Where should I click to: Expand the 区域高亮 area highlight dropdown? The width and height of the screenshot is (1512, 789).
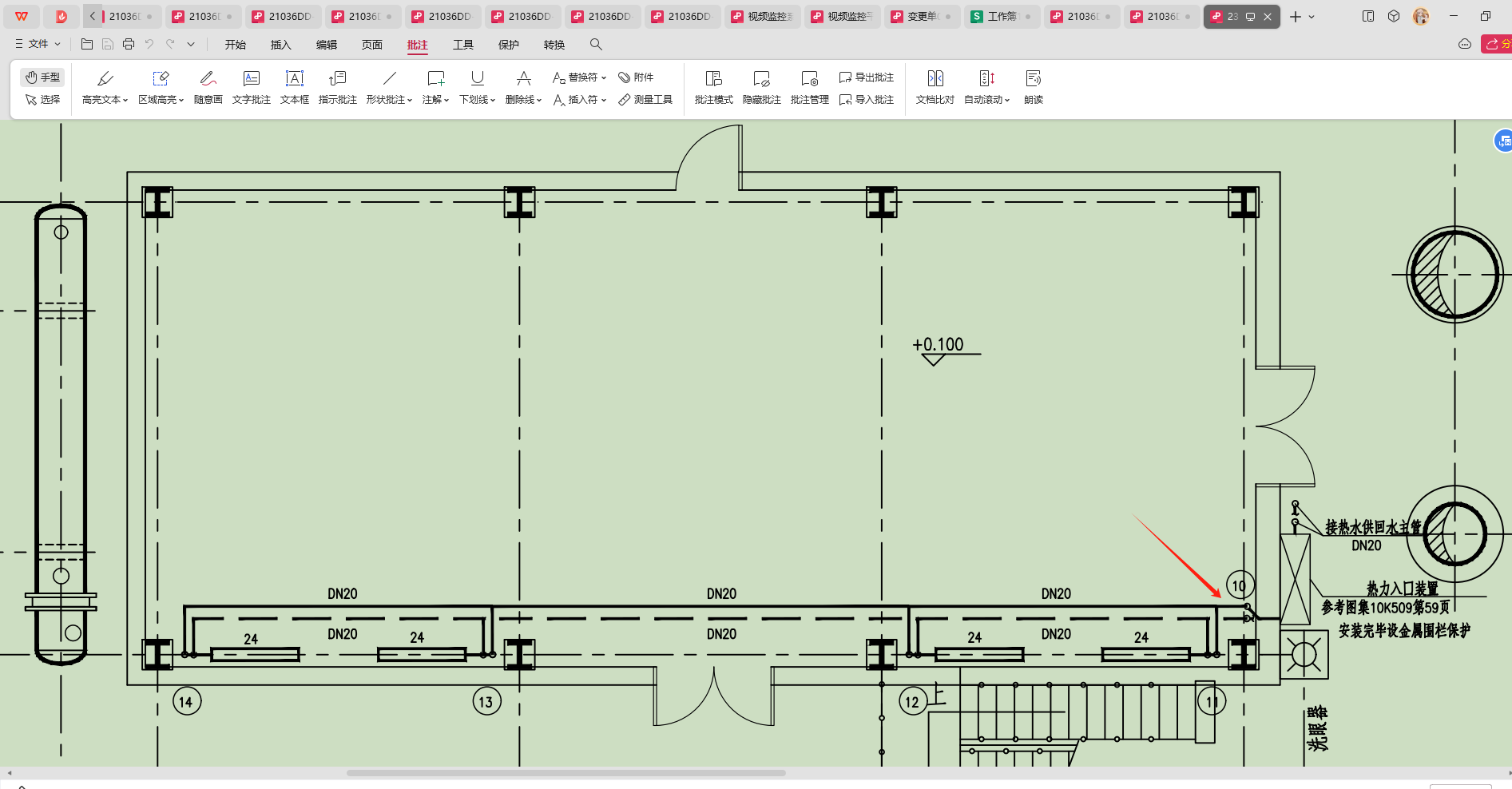[x=181, y=100]
